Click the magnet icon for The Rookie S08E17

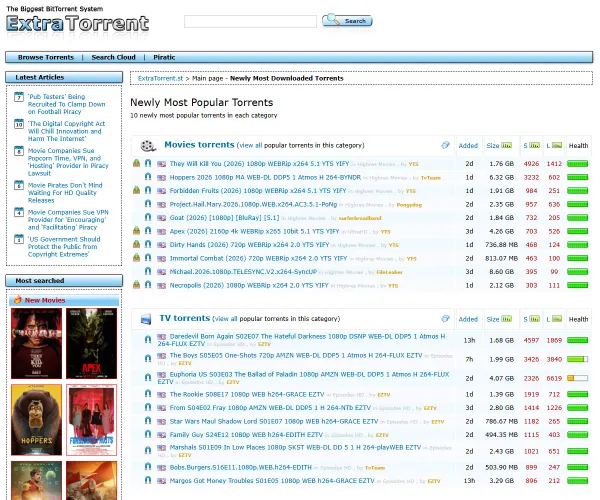pos(148,394)
